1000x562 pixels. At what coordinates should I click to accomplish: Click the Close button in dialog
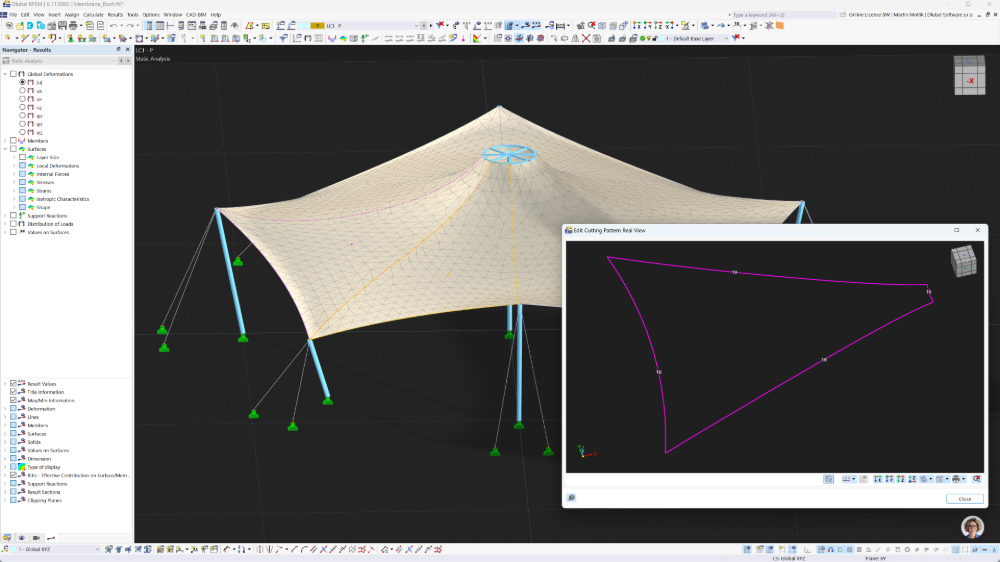[965, 499]
